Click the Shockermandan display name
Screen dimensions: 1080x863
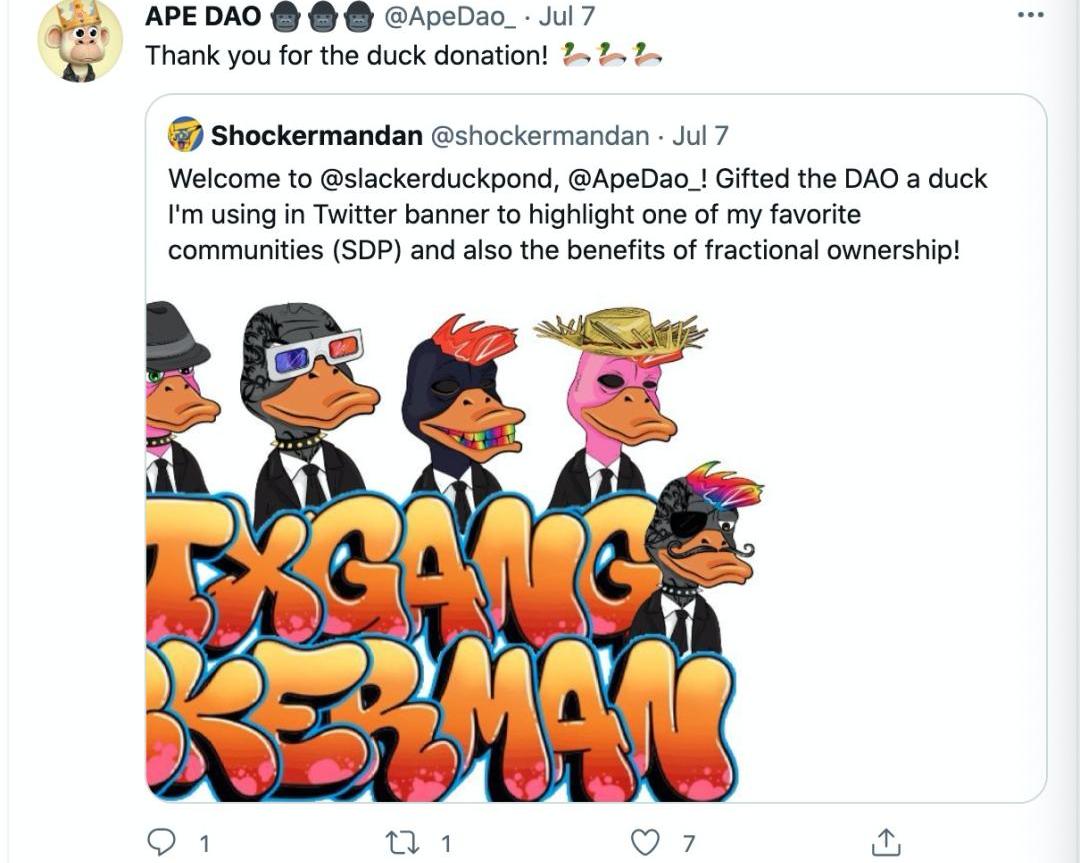point(316,135)
